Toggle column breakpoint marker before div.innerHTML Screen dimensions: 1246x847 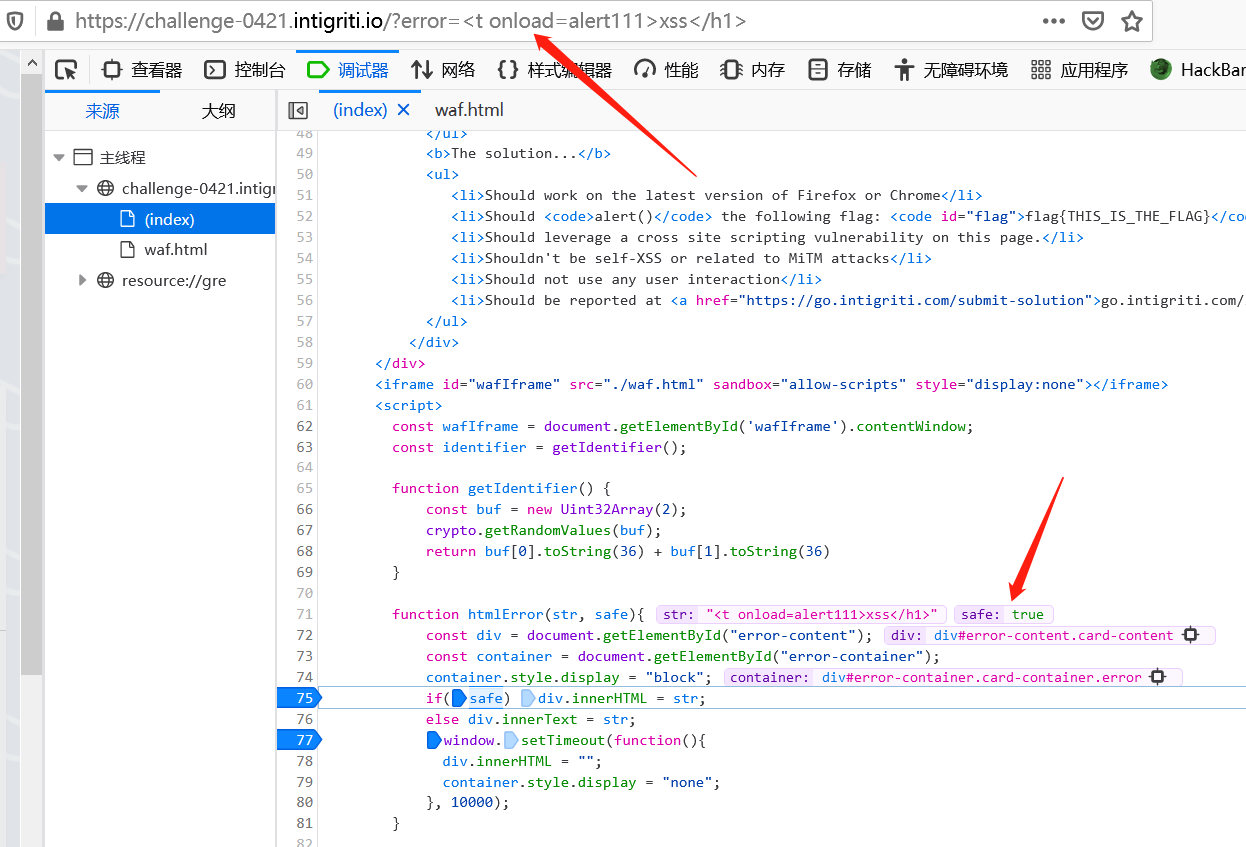point(528,698)
